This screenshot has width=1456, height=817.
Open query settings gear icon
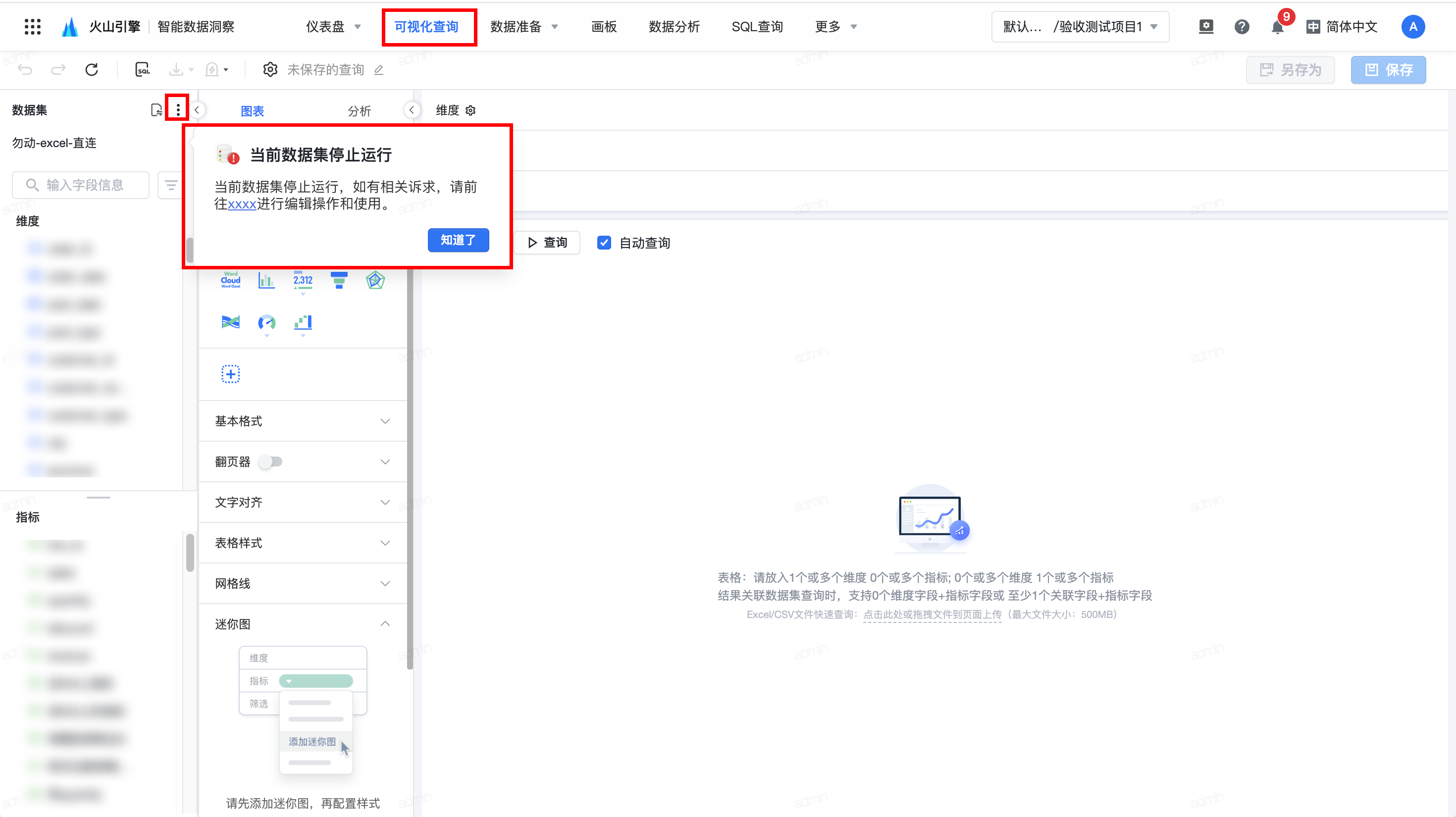[270, 69]
